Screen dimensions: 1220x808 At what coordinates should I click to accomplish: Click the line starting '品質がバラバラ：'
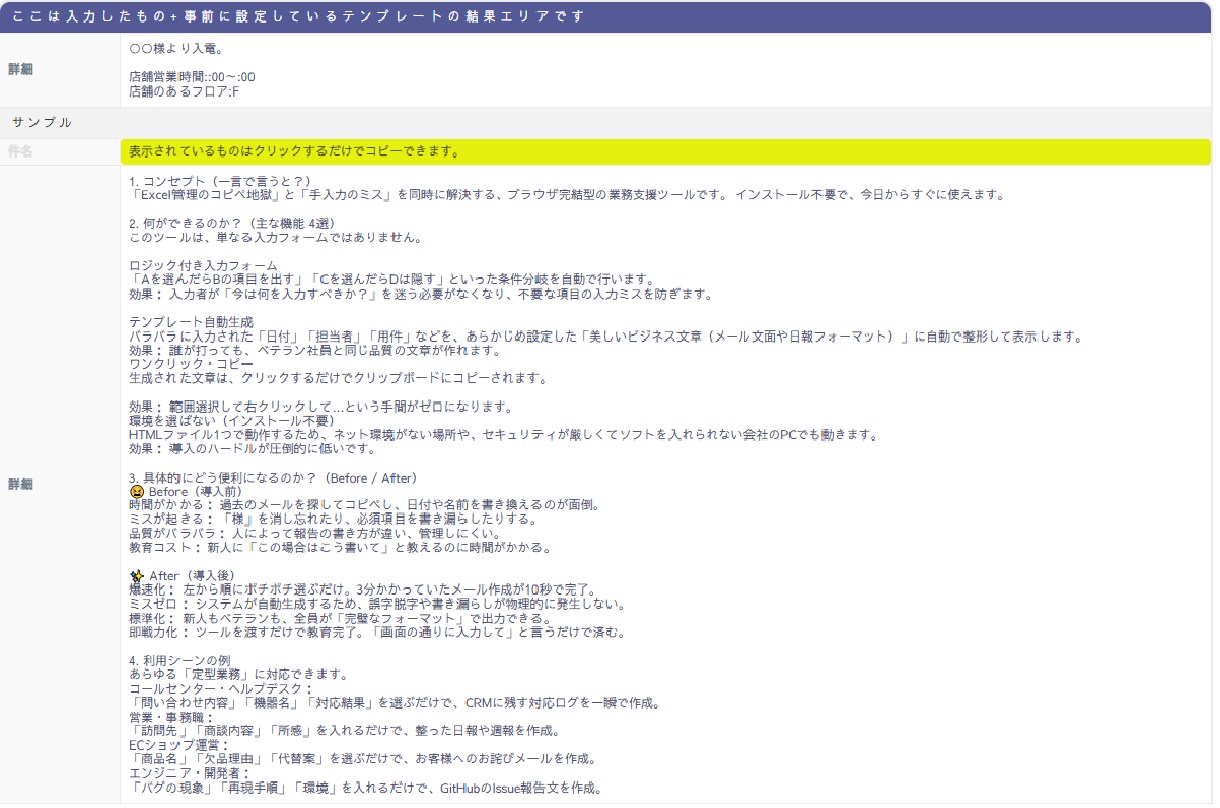click(315, 534)
